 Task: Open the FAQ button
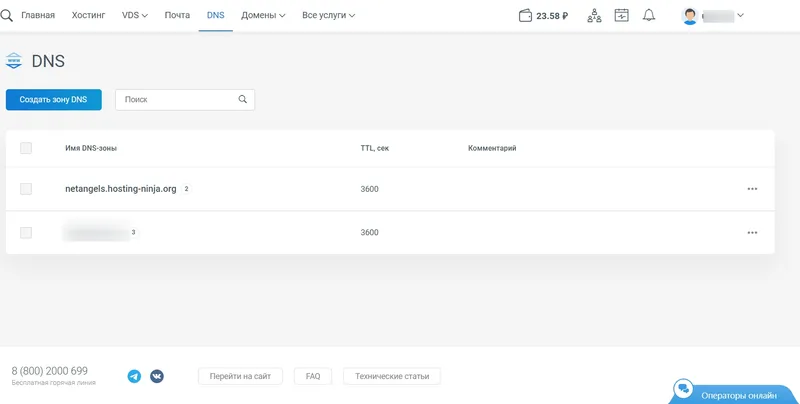pyautogui.click(x=313, y=376)
